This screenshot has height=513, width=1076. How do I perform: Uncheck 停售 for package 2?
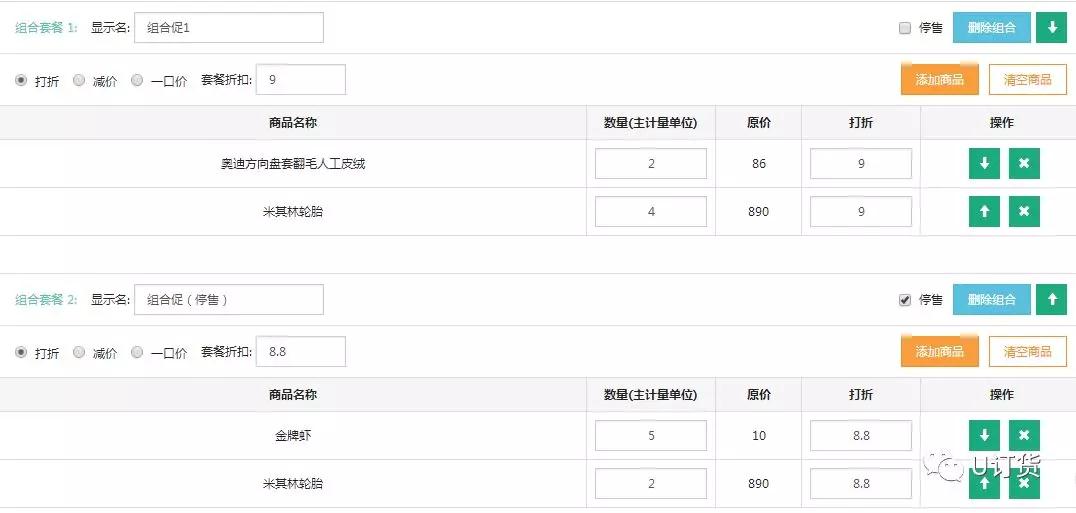904,300
